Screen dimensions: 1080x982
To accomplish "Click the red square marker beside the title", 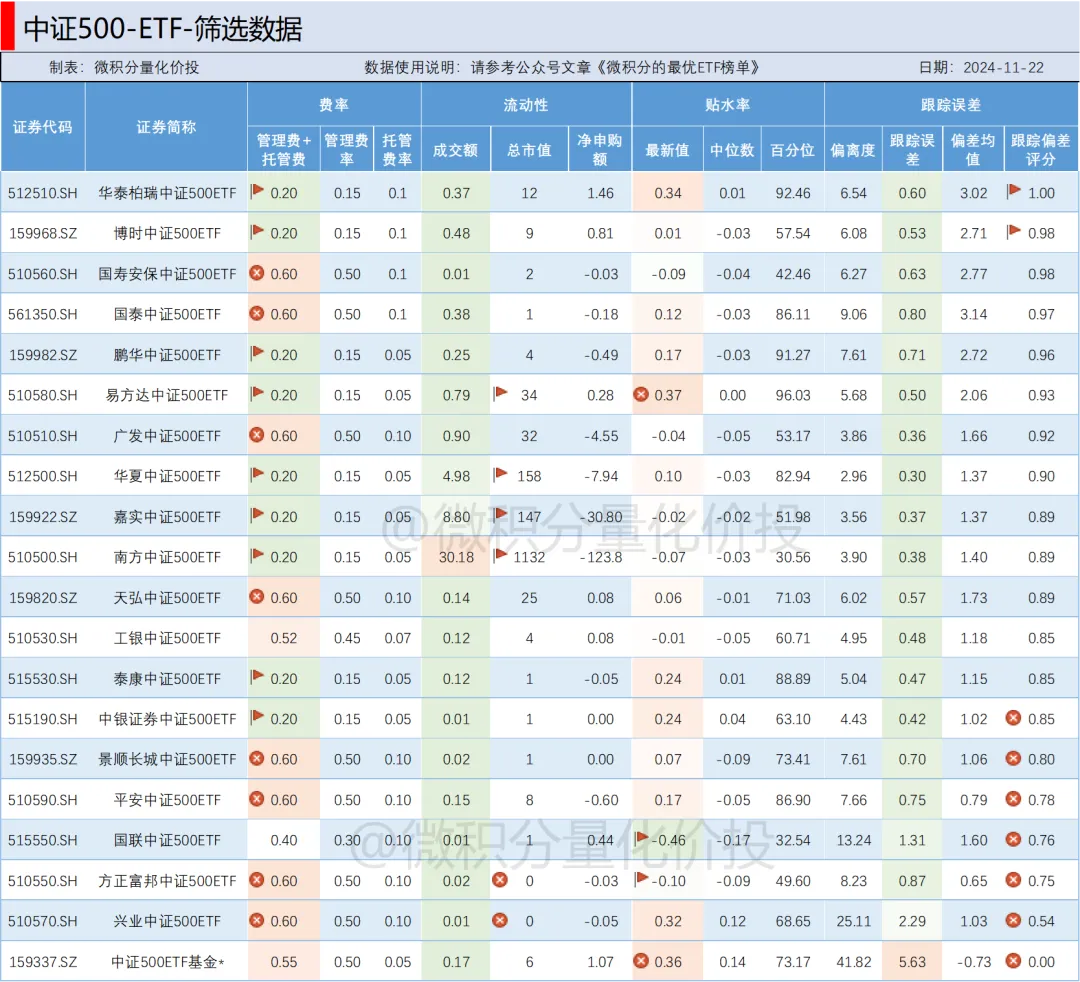I will 7,26.
